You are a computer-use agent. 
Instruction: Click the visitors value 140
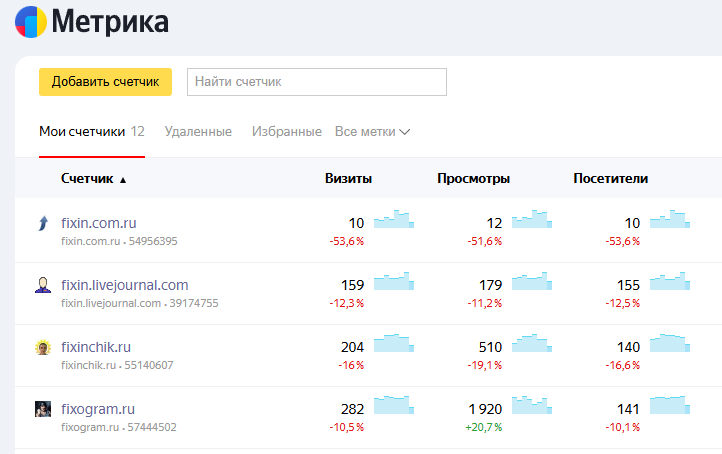[x=628, y=347]
